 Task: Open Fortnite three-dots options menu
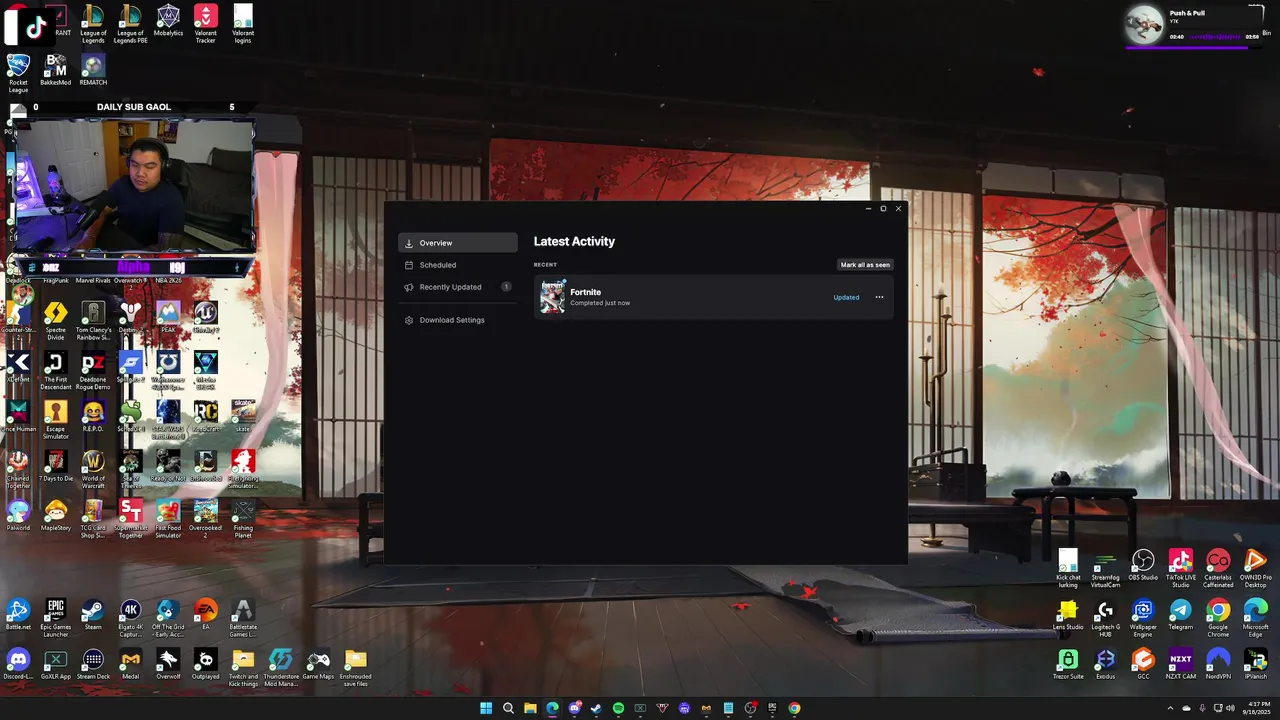pyautogui.click(x=879, y=297)
